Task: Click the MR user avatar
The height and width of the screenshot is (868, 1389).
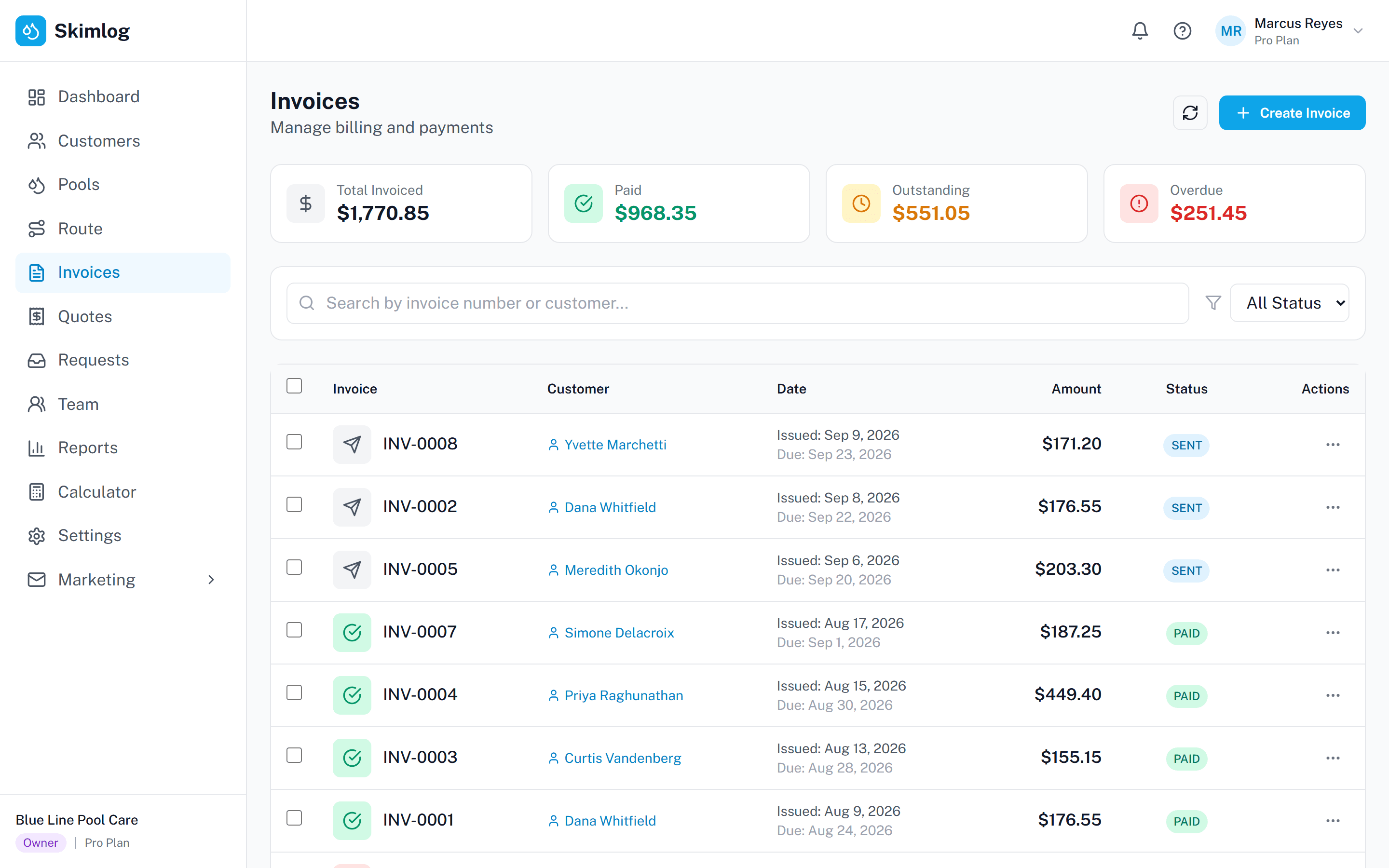Action: pos(1231,31)
